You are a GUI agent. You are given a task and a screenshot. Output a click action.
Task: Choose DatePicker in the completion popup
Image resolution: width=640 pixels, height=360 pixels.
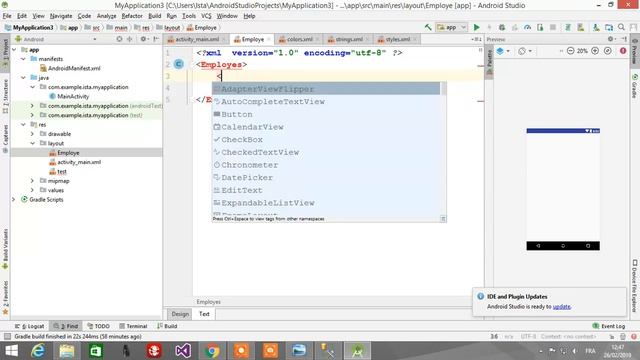(326, 178)
